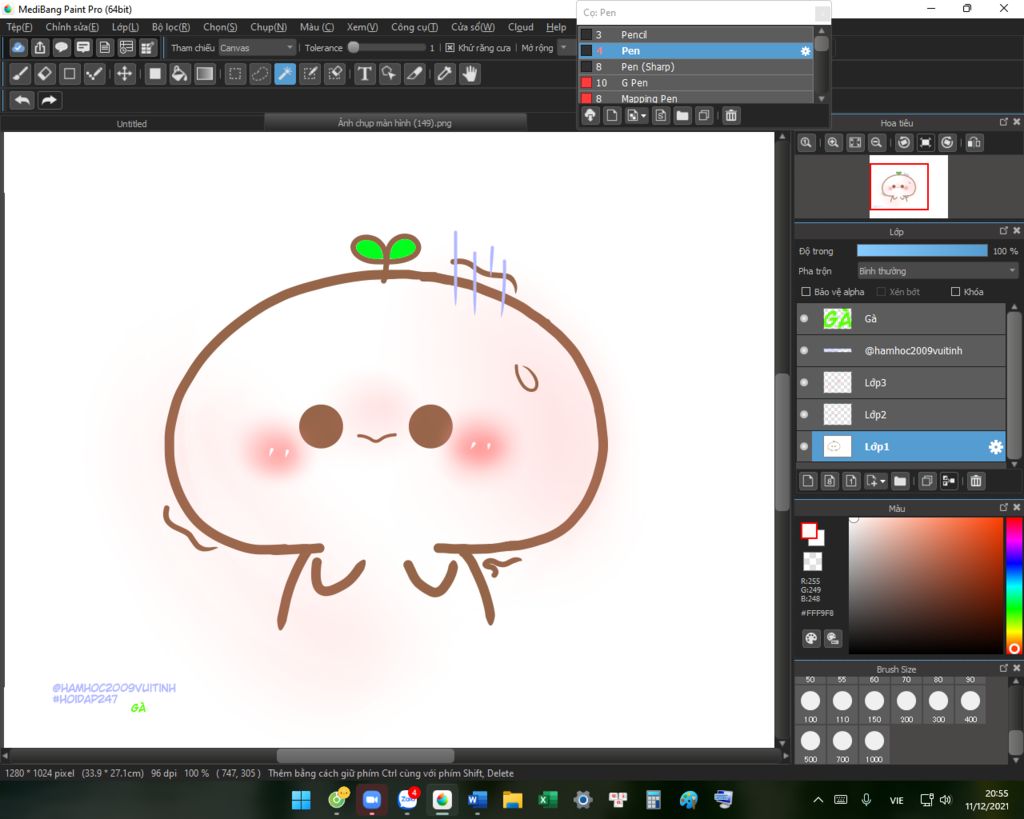1024x819 pixels.
Task: Rotate the view left in navigator
Action: [x=904, y=142]
